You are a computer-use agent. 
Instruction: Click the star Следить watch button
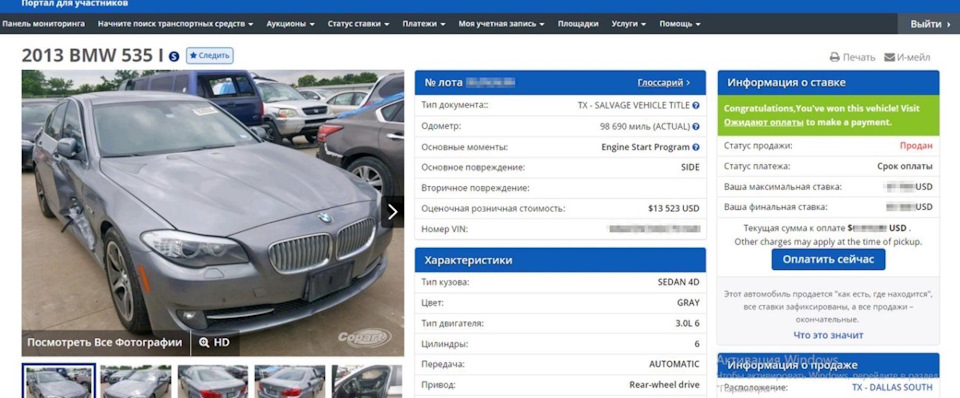tap(209, 56)
